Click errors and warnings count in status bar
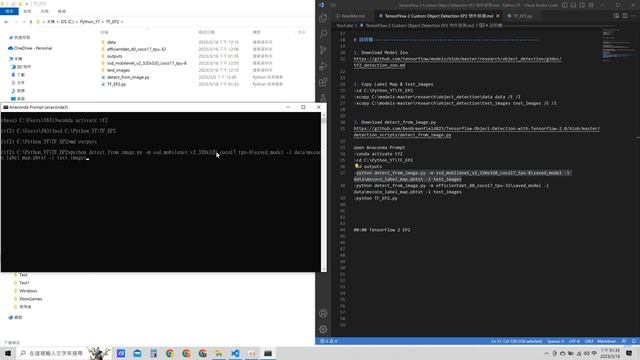The image size is (640, 360). [x=329, y=341]
